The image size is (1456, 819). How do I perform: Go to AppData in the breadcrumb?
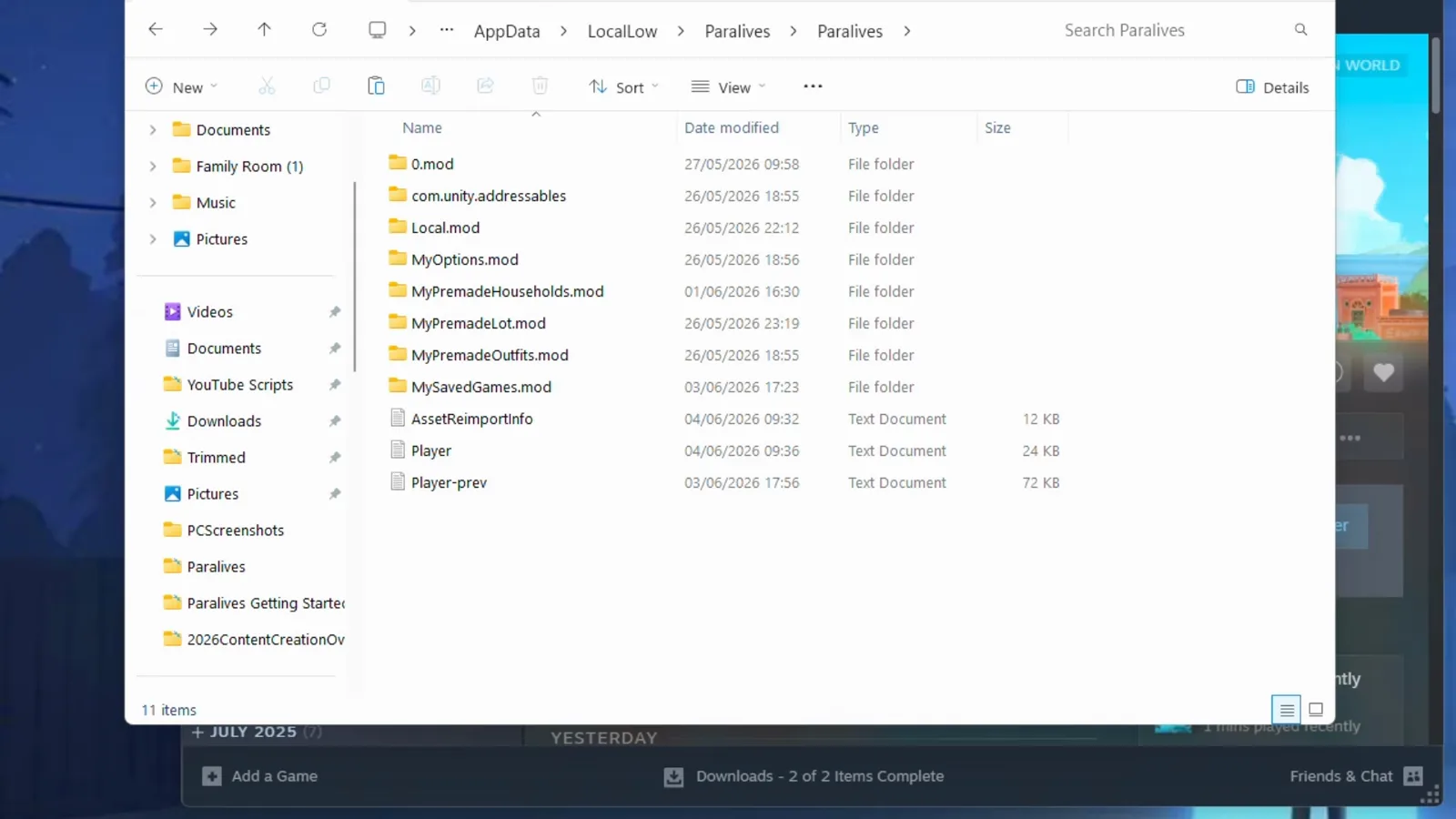pyautogui.click(x=507, y=31)
